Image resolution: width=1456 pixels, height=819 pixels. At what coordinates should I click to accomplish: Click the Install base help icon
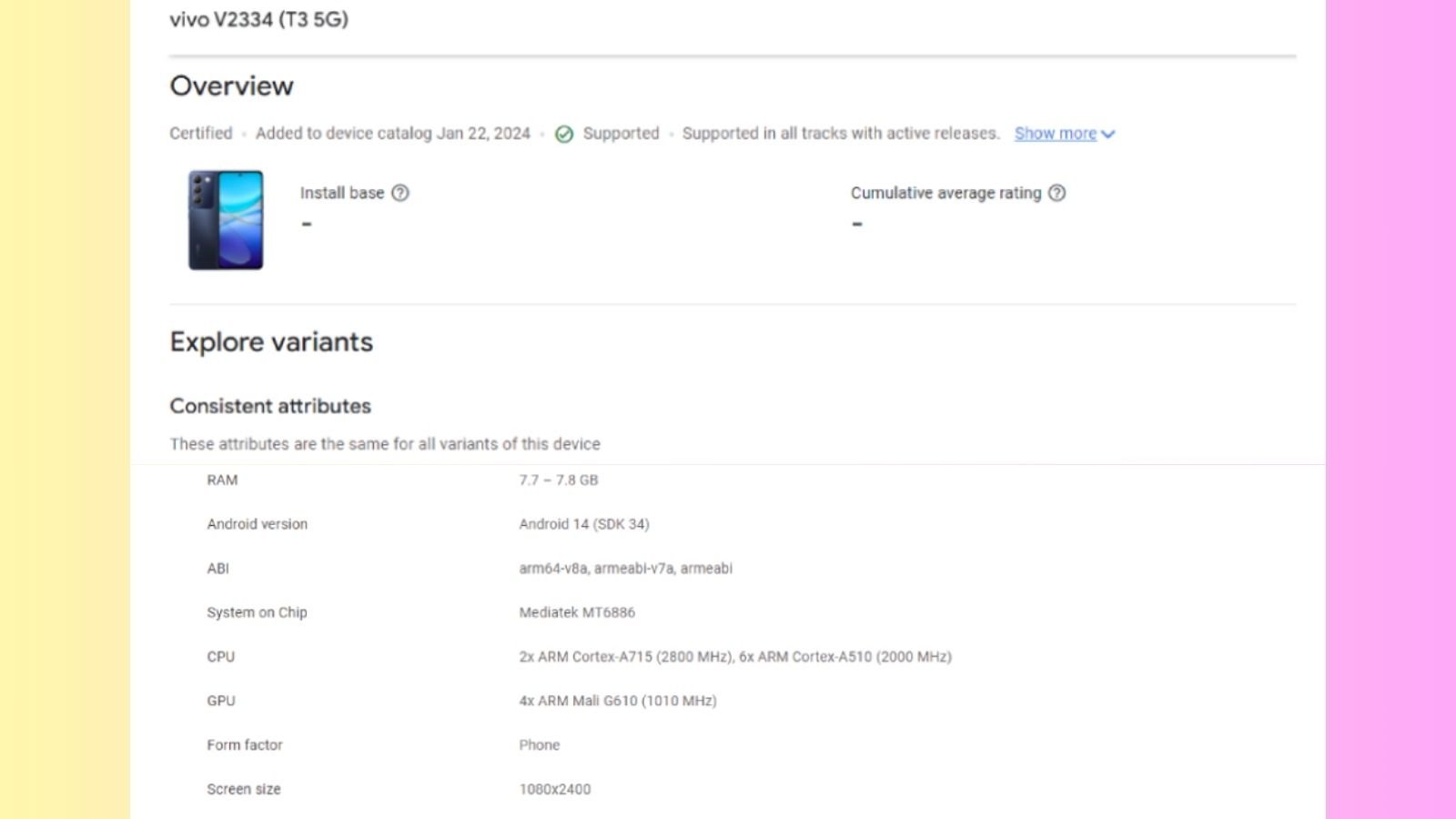[x=400, y=193]
